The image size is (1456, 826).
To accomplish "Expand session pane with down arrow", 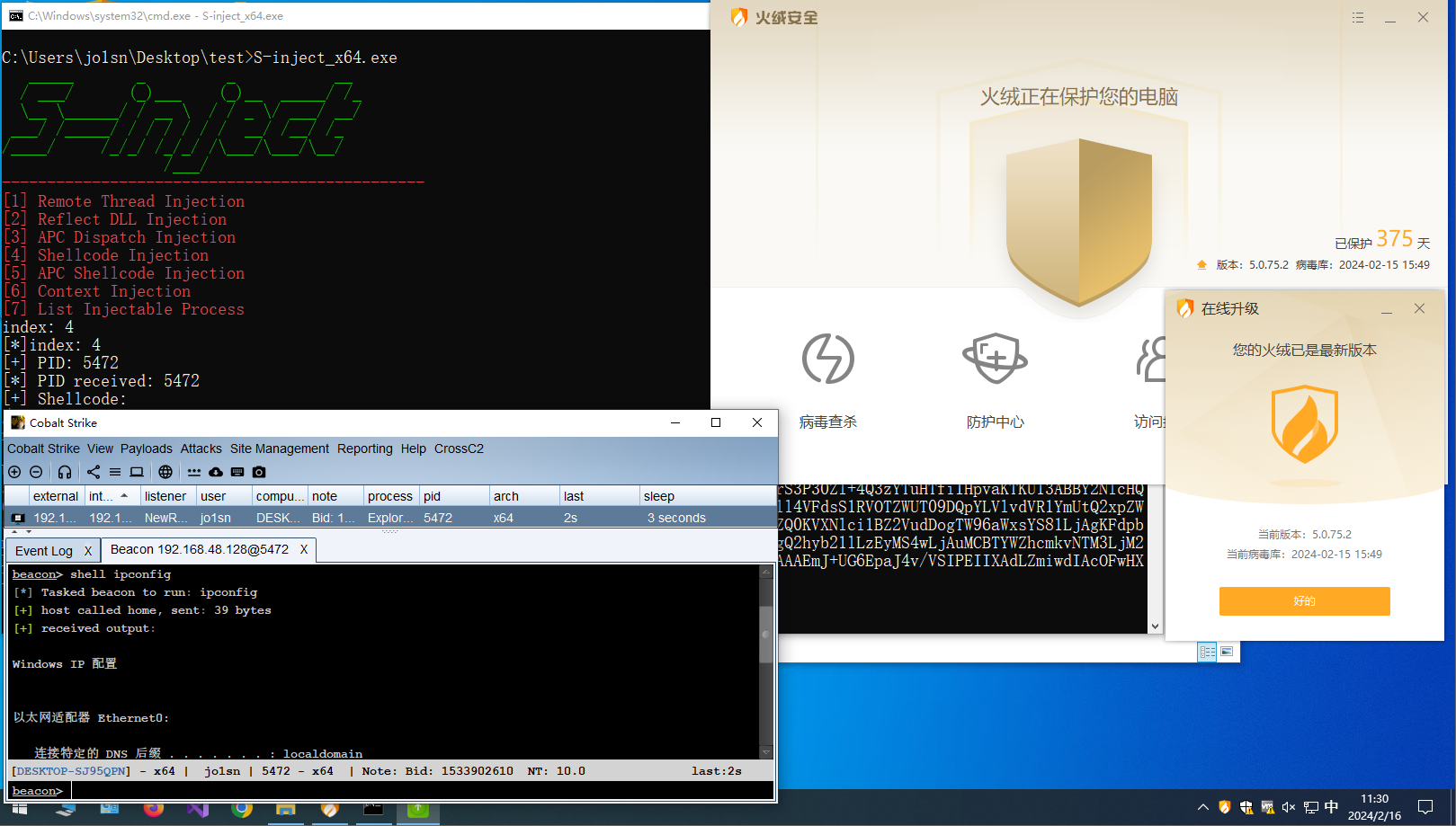I will pos(29,531).
